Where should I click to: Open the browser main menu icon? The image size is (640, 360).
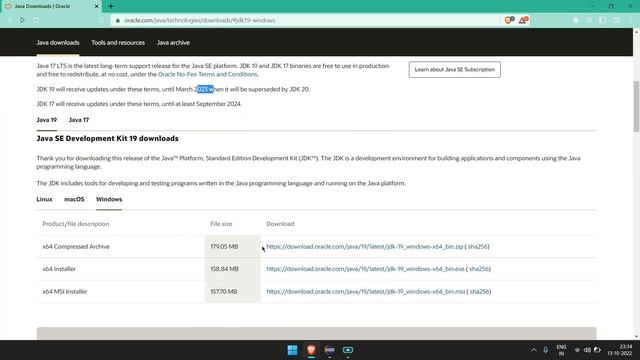click(x=630, y=20)
